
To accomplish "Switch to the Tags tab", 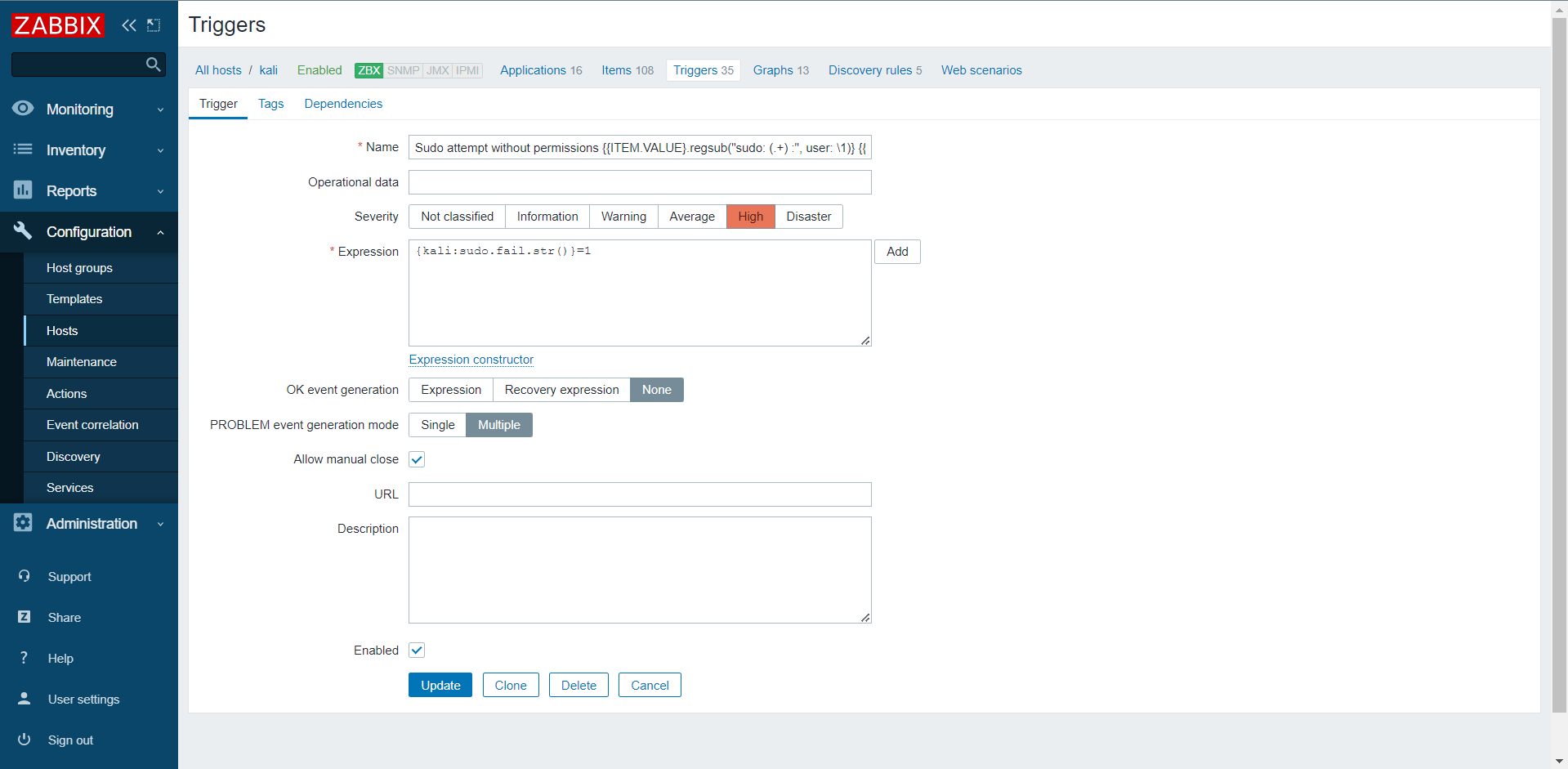I will point(271,104).
